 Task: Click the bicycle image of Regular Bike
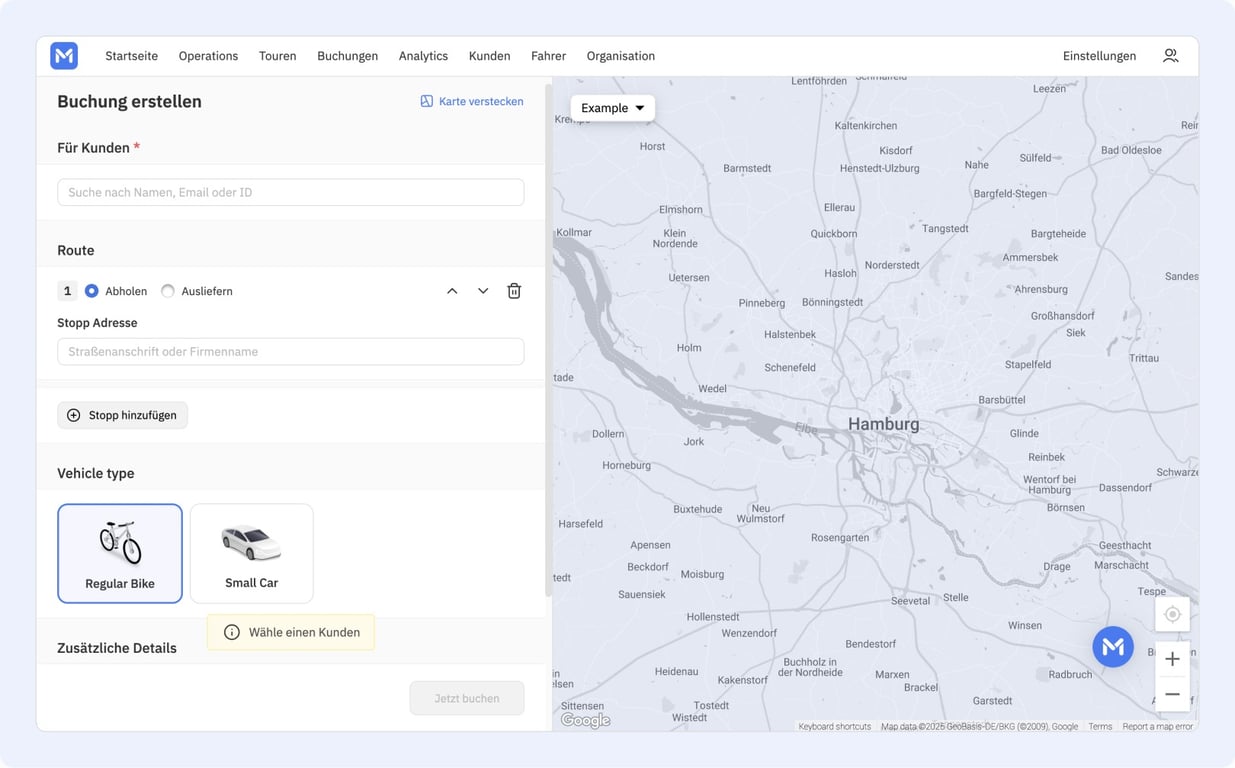coord(120,543)
